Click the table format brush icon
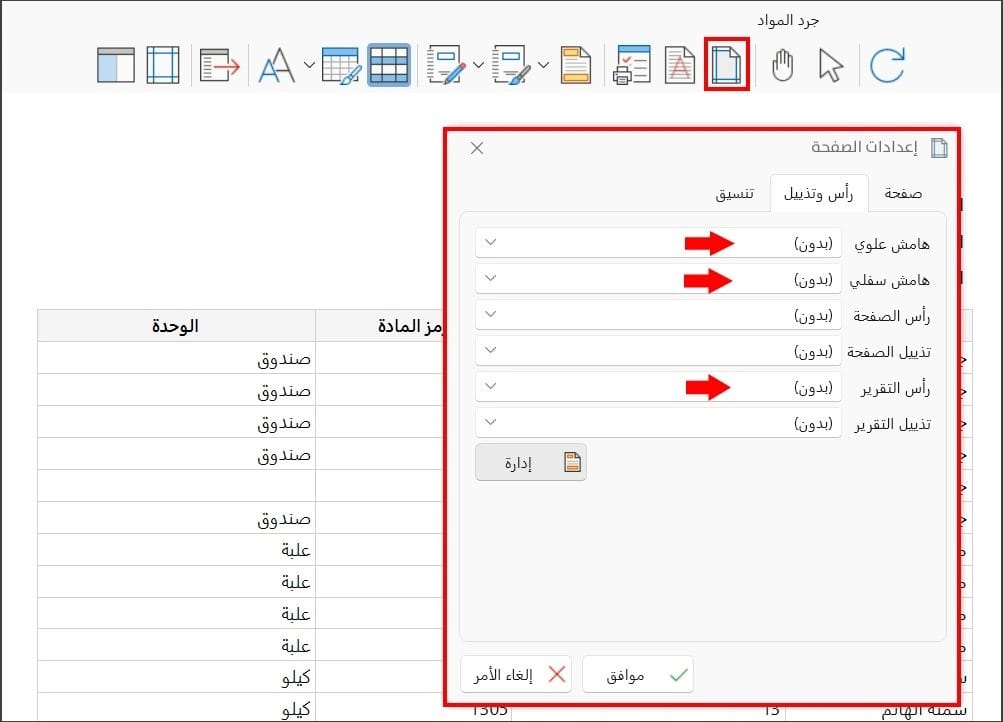The width and height of the screenshot is (1003, 722). [341, 65]
